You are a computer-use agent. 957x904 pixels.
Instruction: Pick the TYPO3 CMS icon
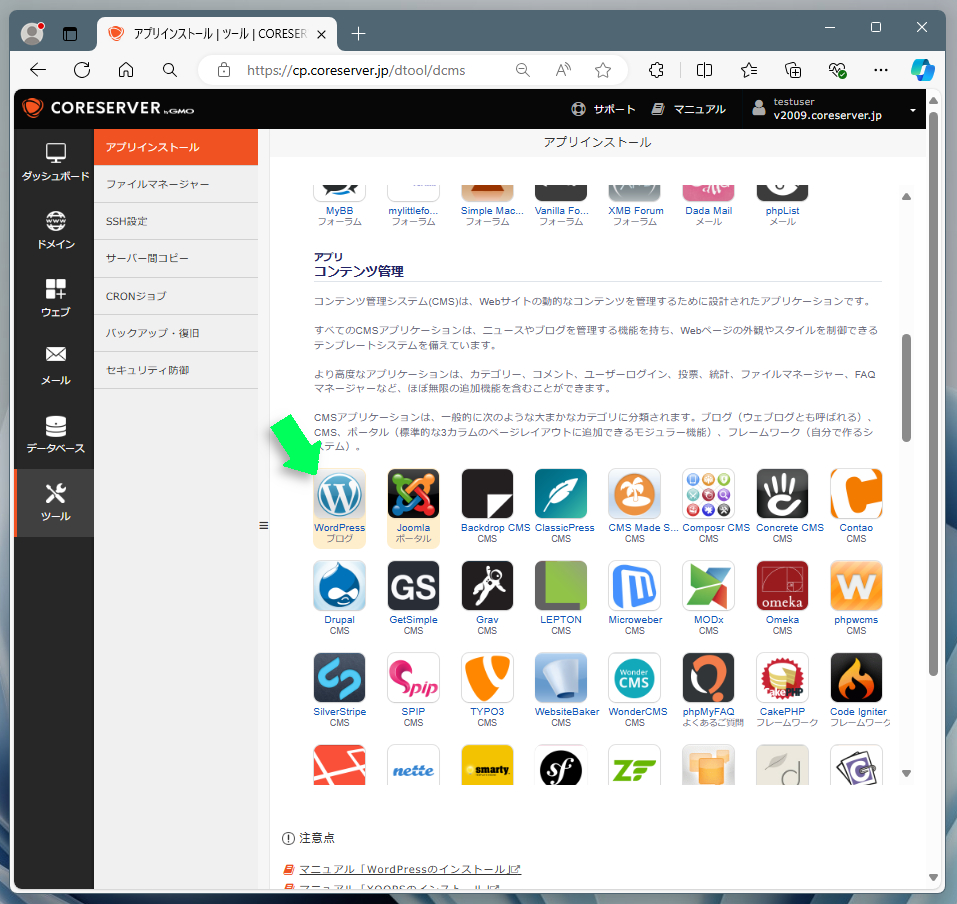pos(487,678)
